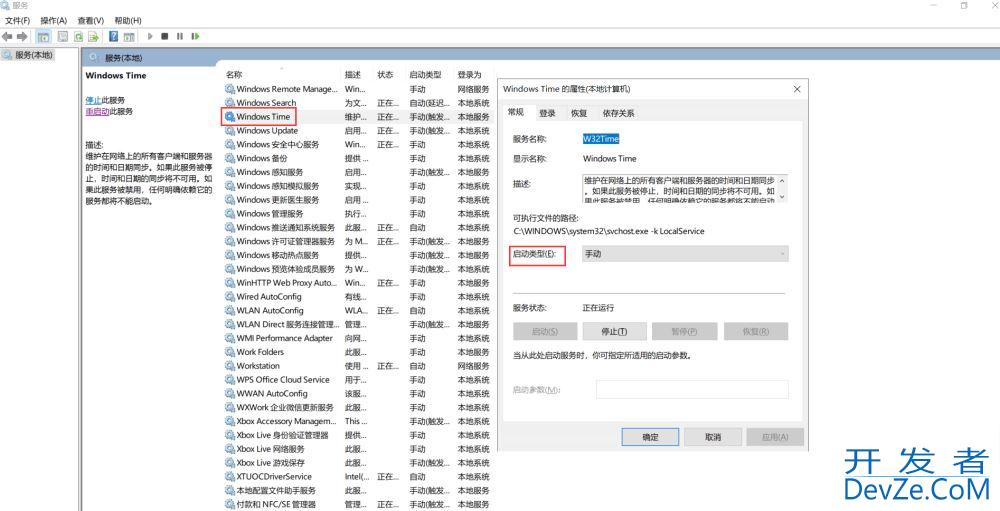The height and width of the screenshot is (511, 1000).
Task: Click the Pause Service toolbar icon
Action: pyautogui.click(x=180, y=36)
